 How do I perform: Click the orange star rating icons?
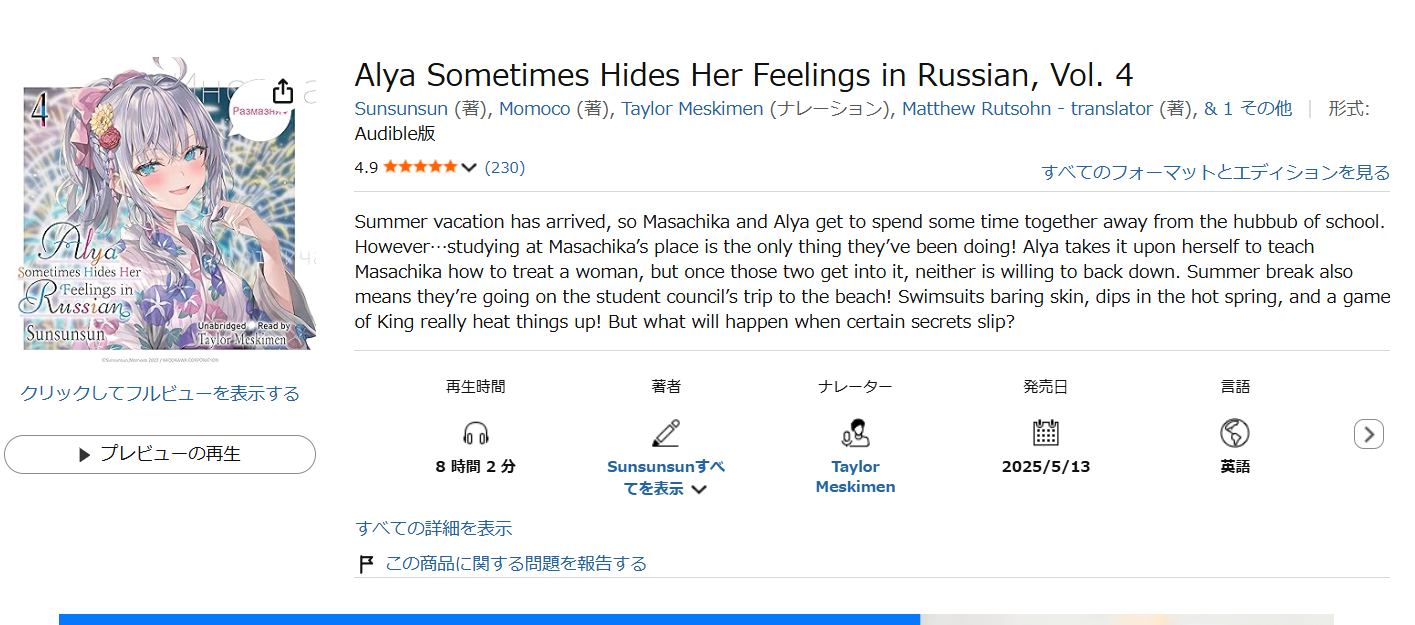[420, 167]
